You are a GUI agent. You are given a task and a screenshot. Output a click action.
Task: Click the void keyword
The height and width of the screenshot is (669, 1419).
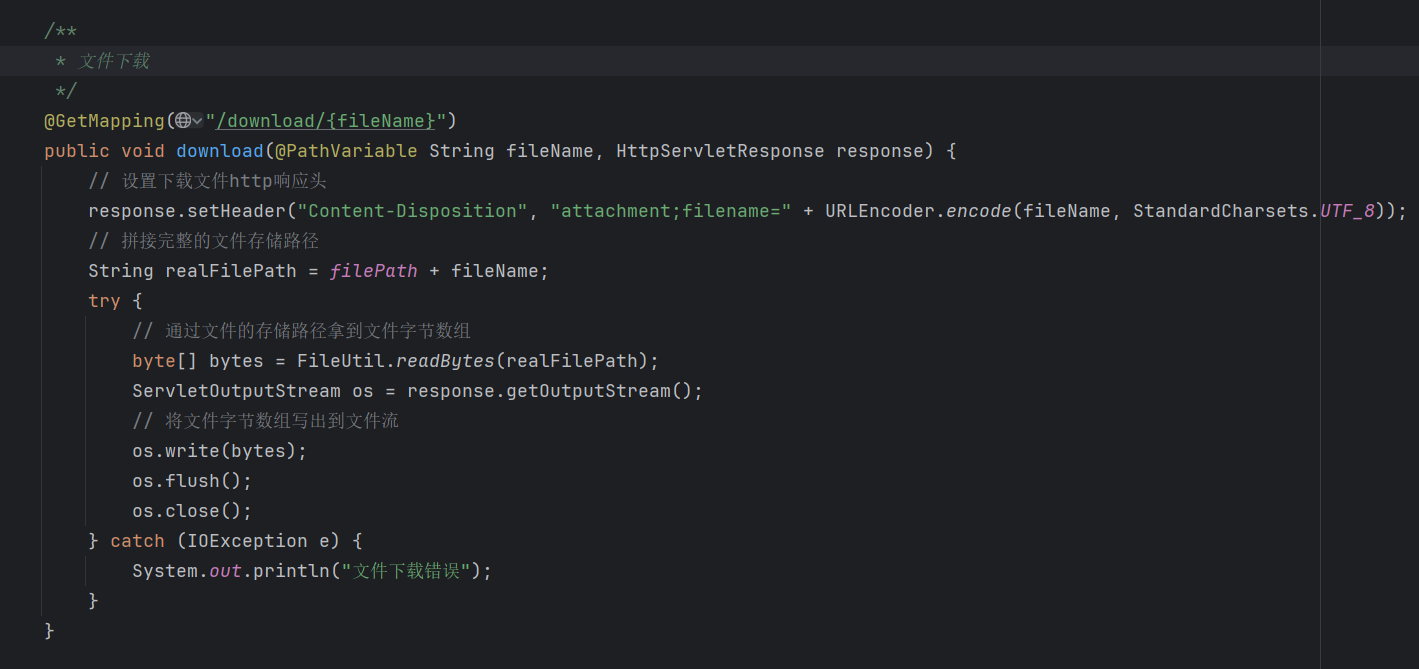[x=143, y=151]
